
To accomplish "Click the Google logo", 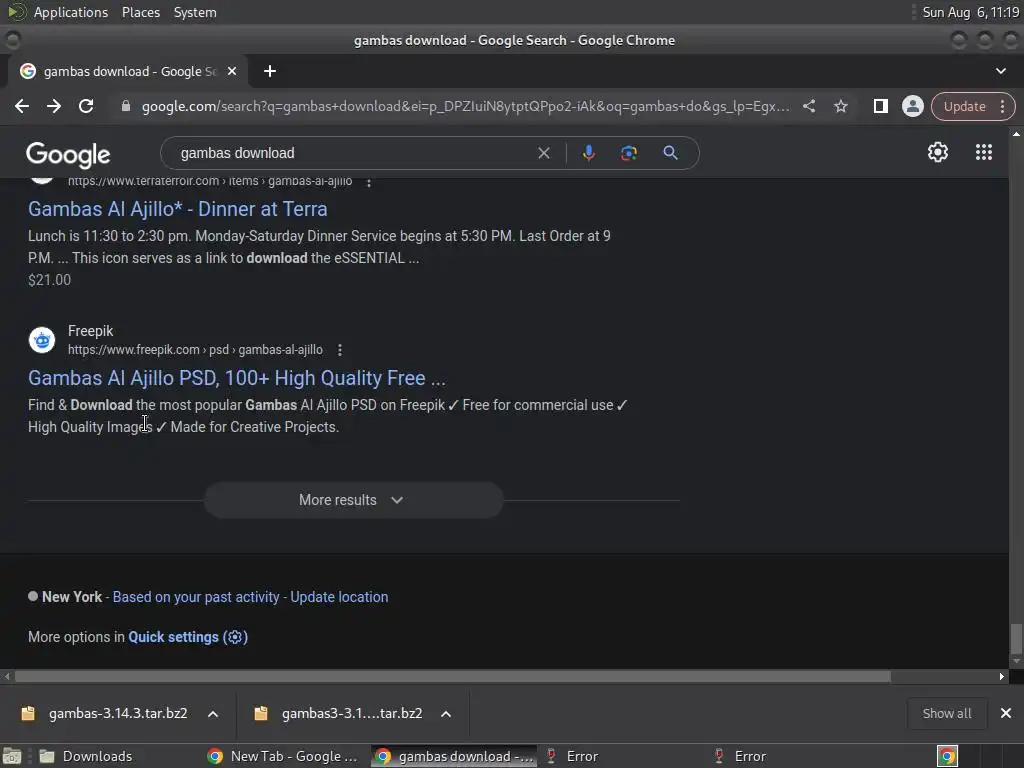I will click(x=68, y=155).
